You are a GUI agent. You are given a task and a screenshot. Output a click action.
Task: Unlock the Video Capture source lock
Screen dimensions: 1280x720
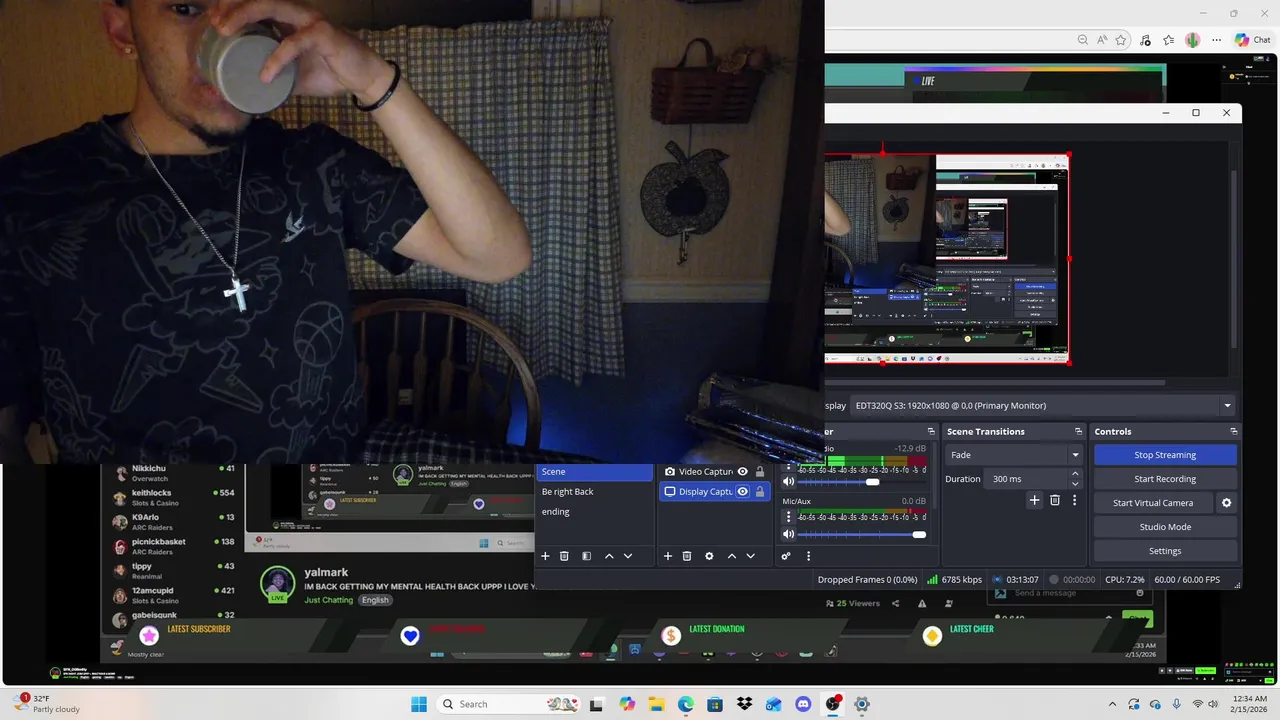(x=760, y=472)
